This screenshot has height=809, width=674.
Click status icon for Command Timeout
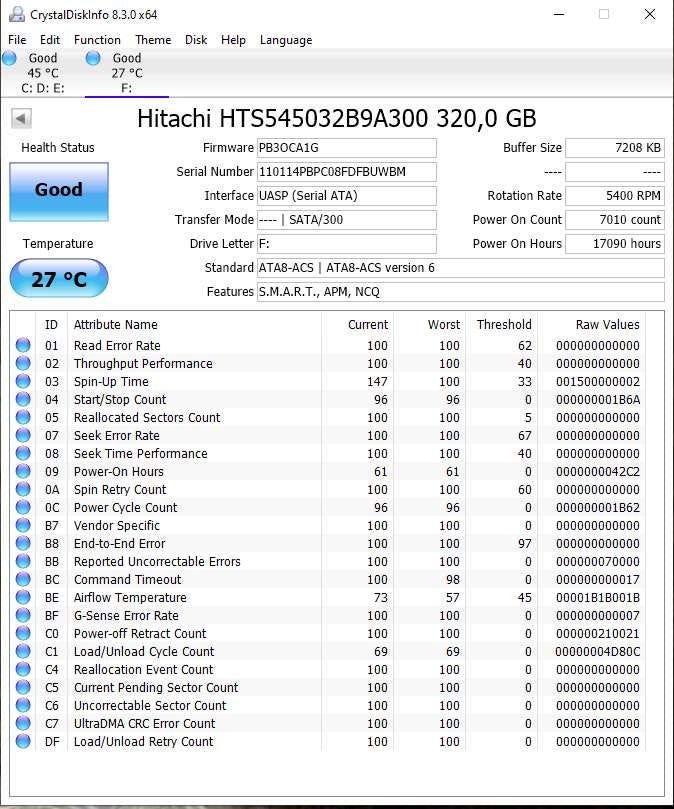pos(23,579)
